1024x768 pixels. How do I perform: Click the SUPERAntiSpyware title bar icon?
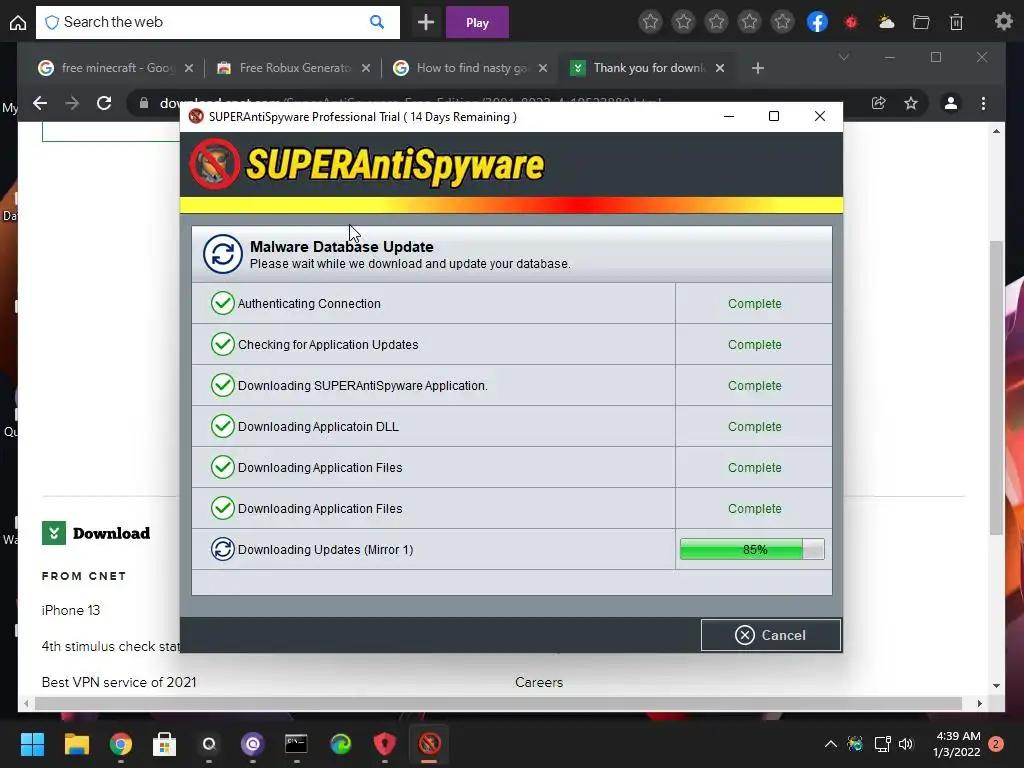coord(196,116)
